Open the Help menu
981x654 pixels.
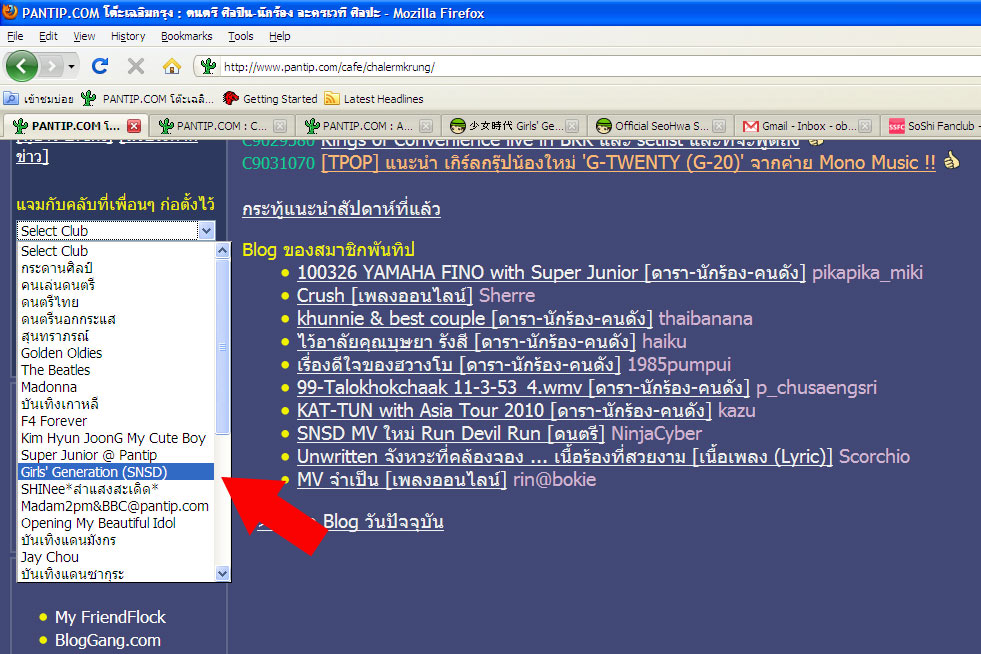pos(280,36)
